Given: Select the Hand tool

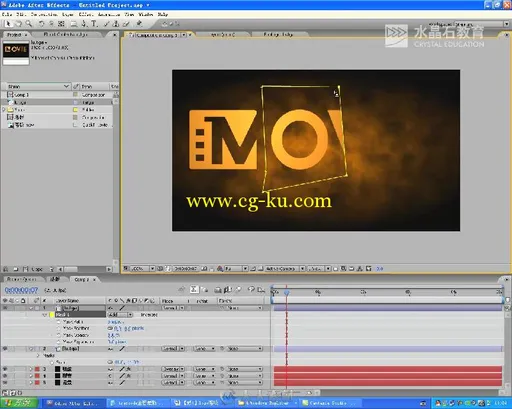Looking at the screenshot, I should coord(19,24).
